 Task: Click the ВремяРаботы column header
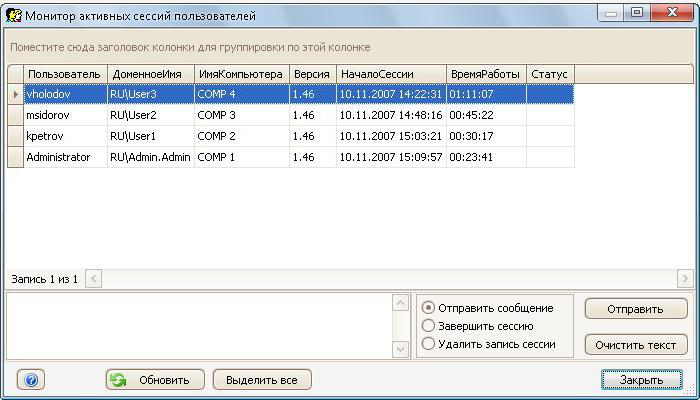(x=487, y=75)
